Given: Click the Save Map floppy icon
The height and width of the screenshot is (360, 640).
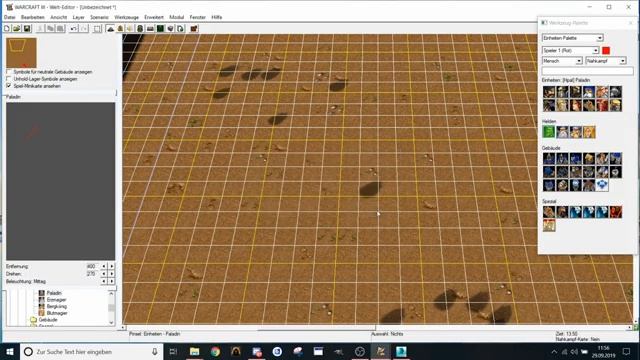Looking at the screenshot, I should coord(27,29).
